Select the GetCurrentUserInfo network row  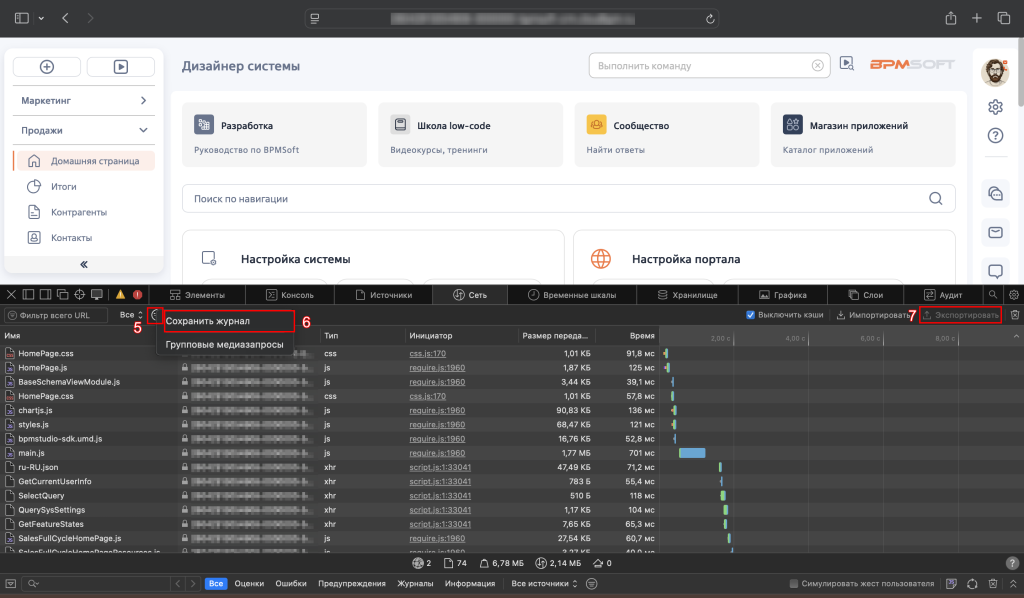329,481
